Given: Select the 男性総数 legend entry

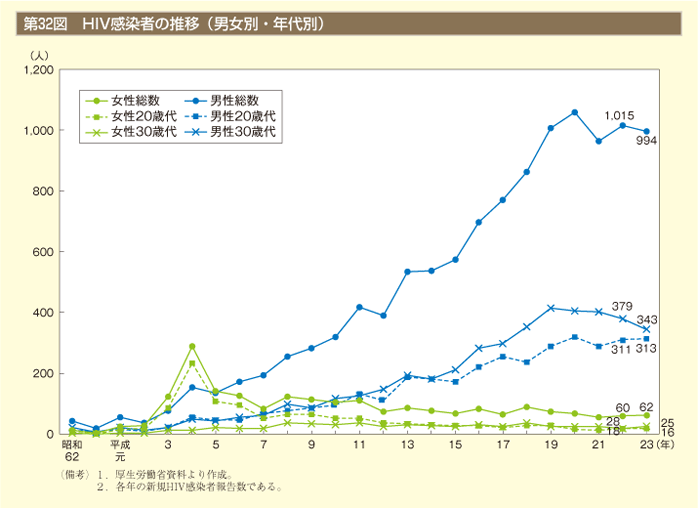Looking at the screenshot, I should tap(222, 101).
